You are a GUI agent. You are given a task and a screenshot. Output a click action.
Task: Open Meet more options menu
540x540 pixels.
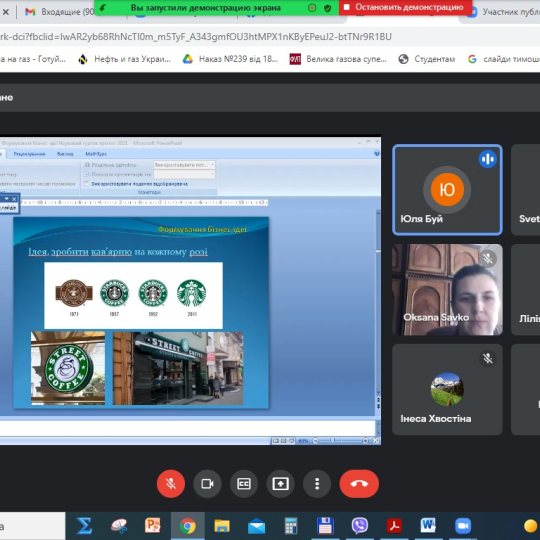point(317,484)
